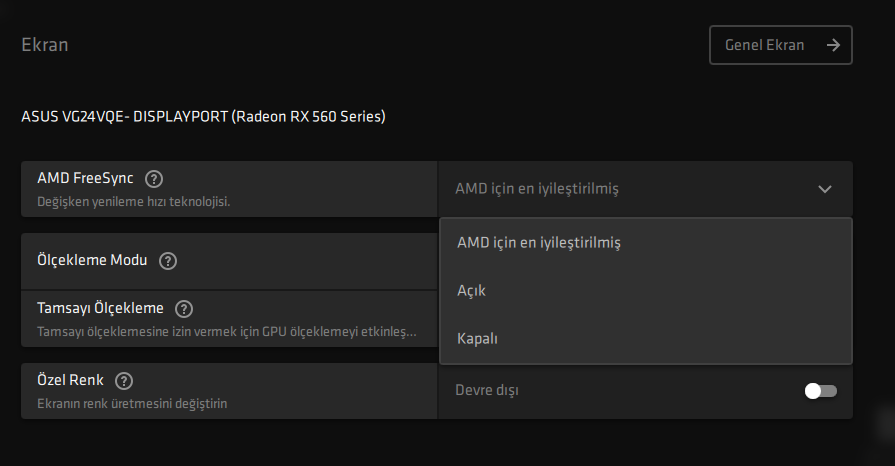Image resolution: width=895 pixels, height=466 pixels.
Task: Click the arrow icon beside Genel Ekran
Action: coord(833,45)
